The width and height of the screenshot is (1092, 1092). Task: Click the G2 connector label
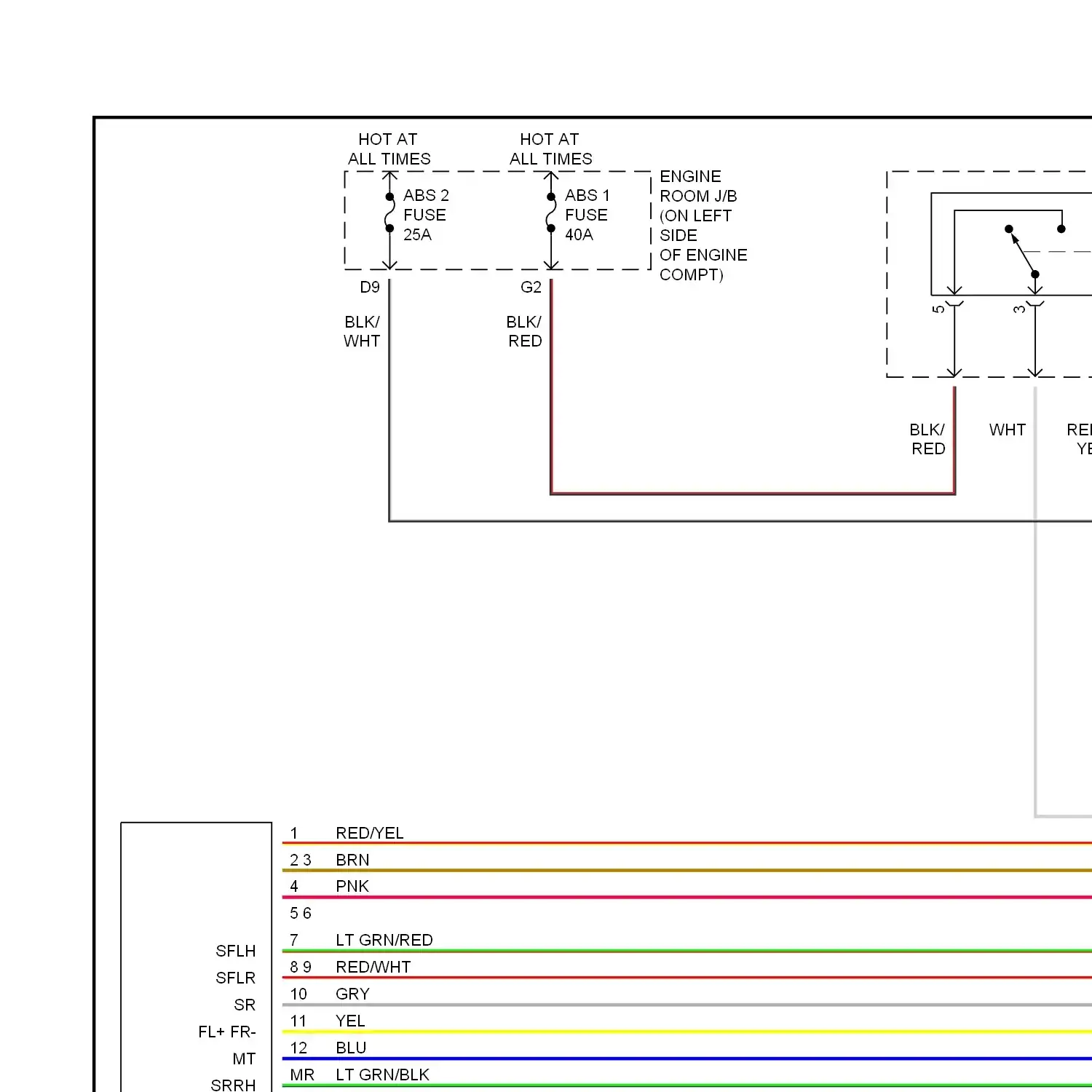[531, 288]
